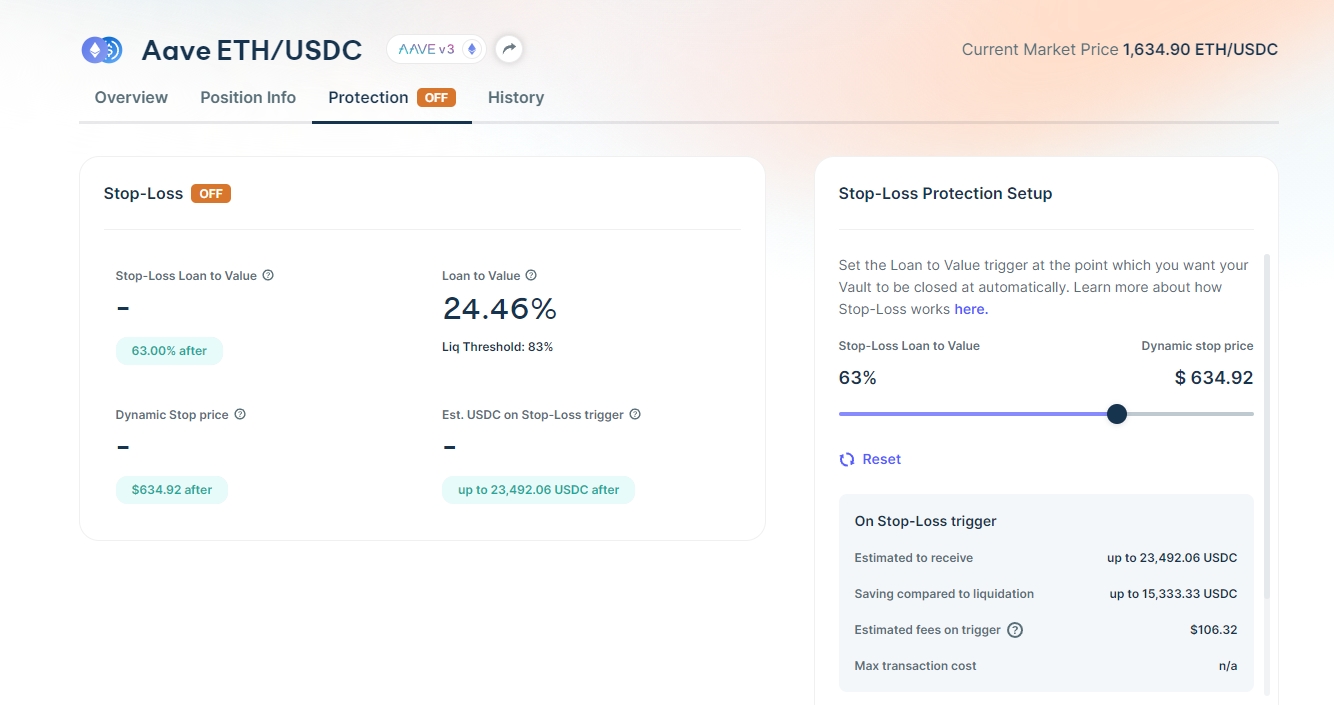This screenshot has height=705, width=1334.
Task: Click the 63.00% after pill
Action: [169, 351]
